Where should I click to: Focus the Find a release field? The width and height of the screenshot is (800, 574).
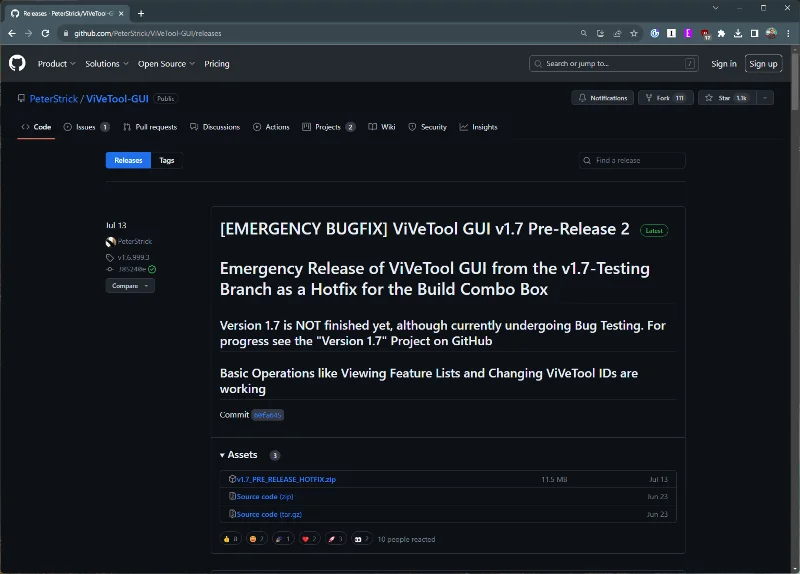[632, 160]
